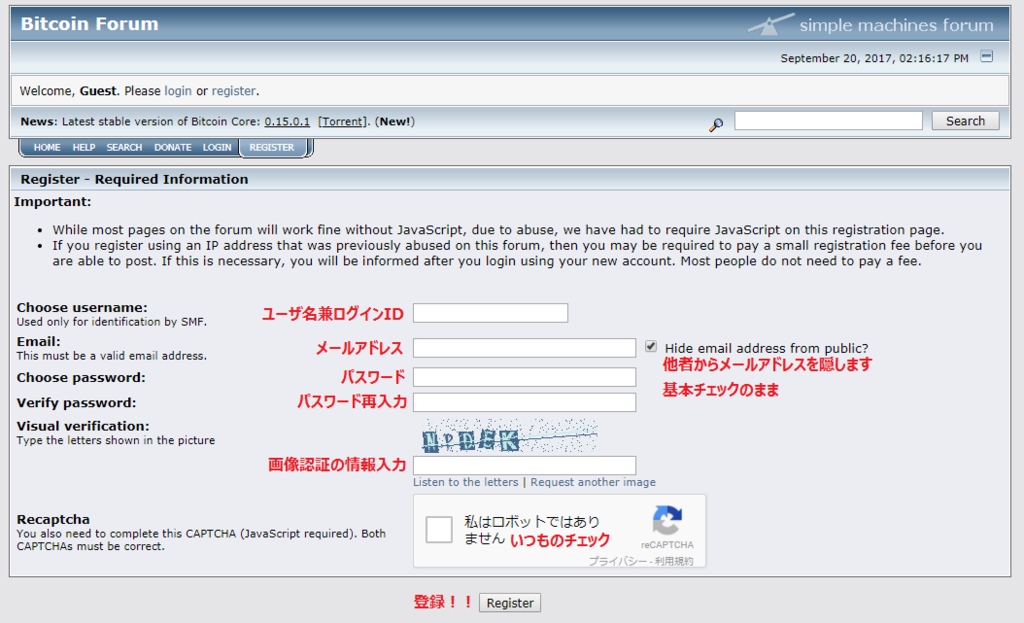Toggle Hide email address from public checkbox
1024x623 pixels.
click(650, 346)
